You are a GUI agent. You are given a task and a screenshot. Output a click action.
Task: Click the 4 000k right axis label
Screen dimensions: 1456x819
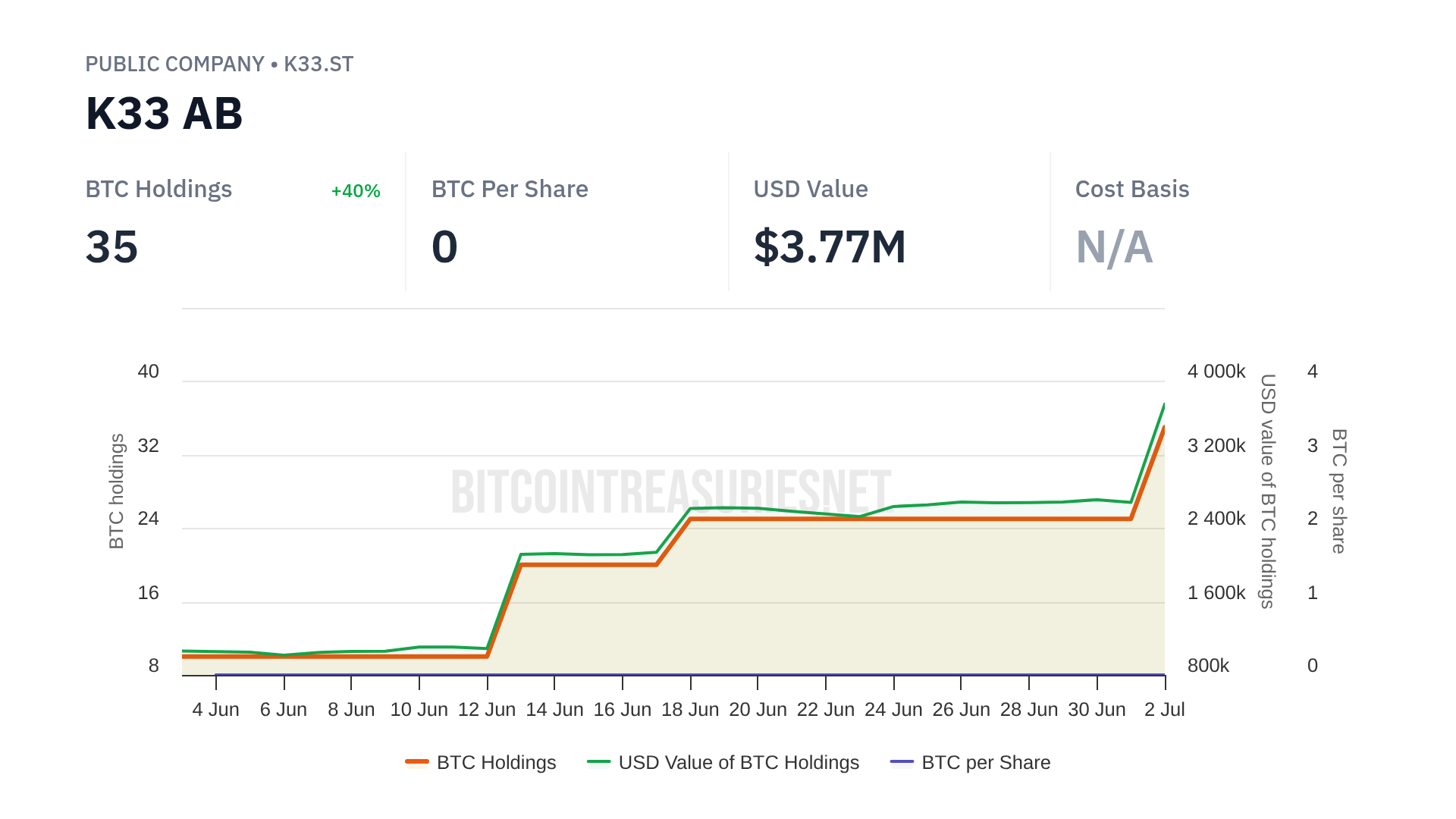(1216, 372)
